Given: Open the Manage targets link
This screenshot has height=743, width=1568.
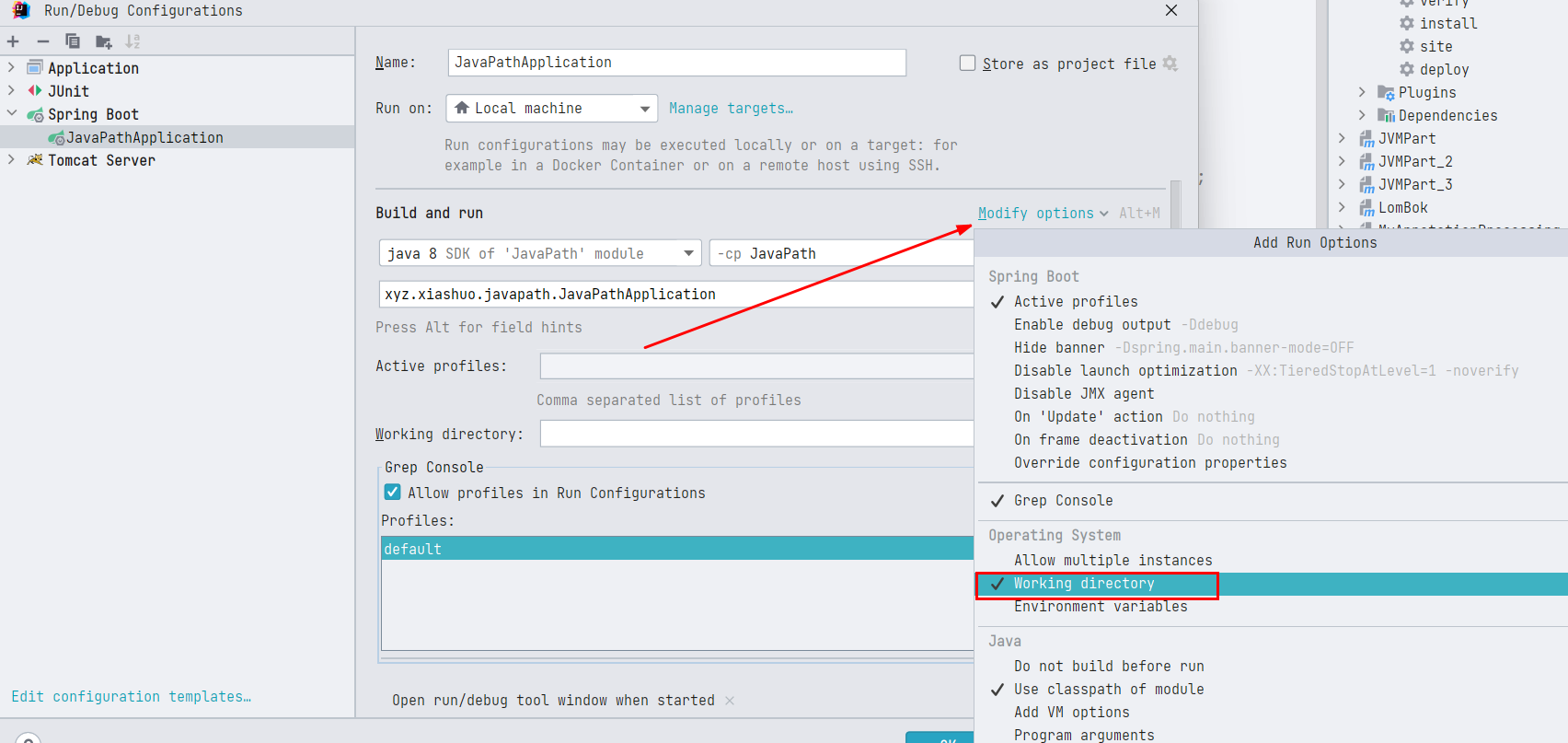Looking at the screenshot, I should coord(731,108).
